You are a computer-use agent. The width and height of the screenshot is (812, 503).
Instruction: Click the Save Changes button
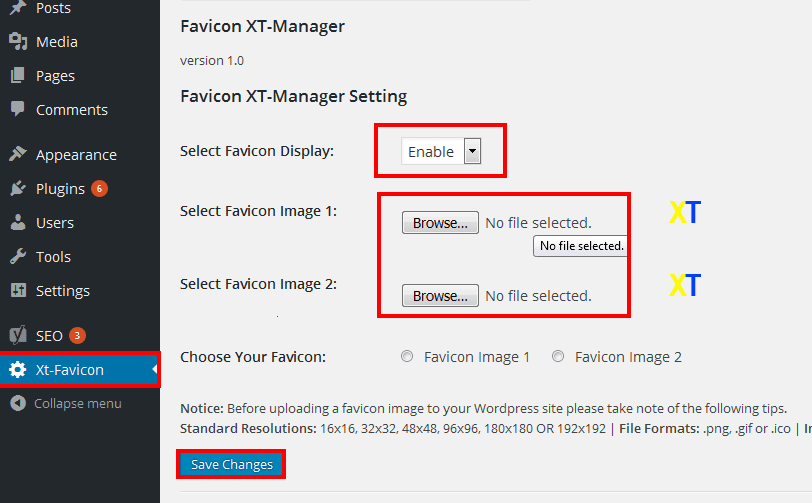coord(231,465)
